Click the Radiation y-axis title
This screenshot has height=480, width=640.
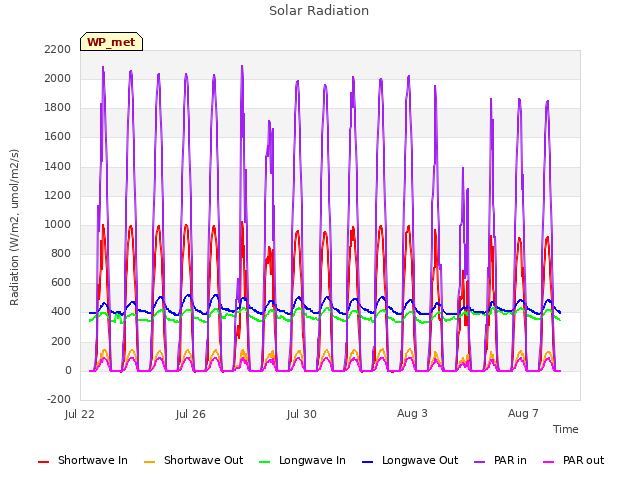pos(14,227)
